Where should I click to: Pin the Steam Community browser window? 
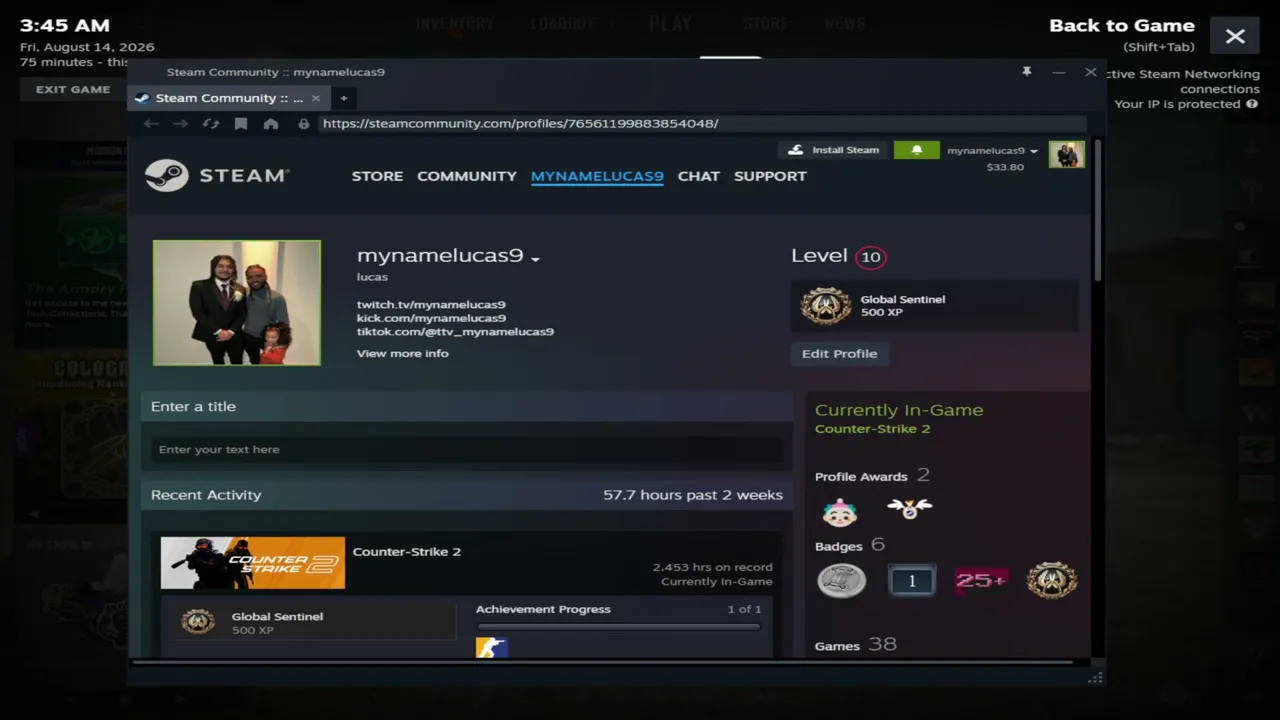point(1026,72)
